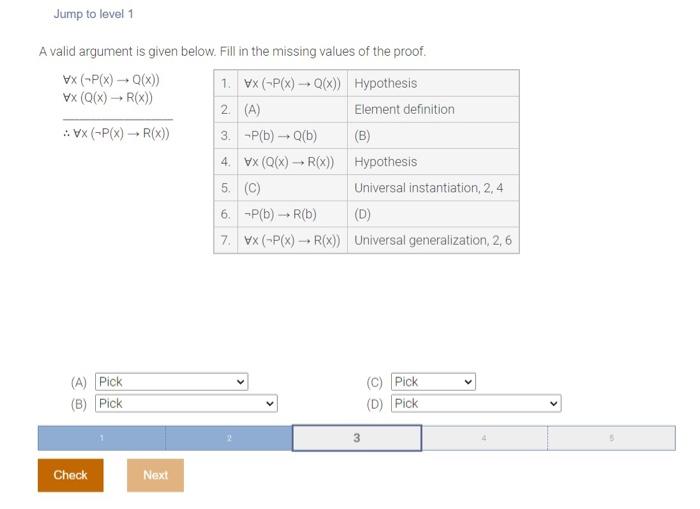The height and width of the screenshot is (509, 700).
Task: Select level 3 in progress bar
Action: point(357,438)
